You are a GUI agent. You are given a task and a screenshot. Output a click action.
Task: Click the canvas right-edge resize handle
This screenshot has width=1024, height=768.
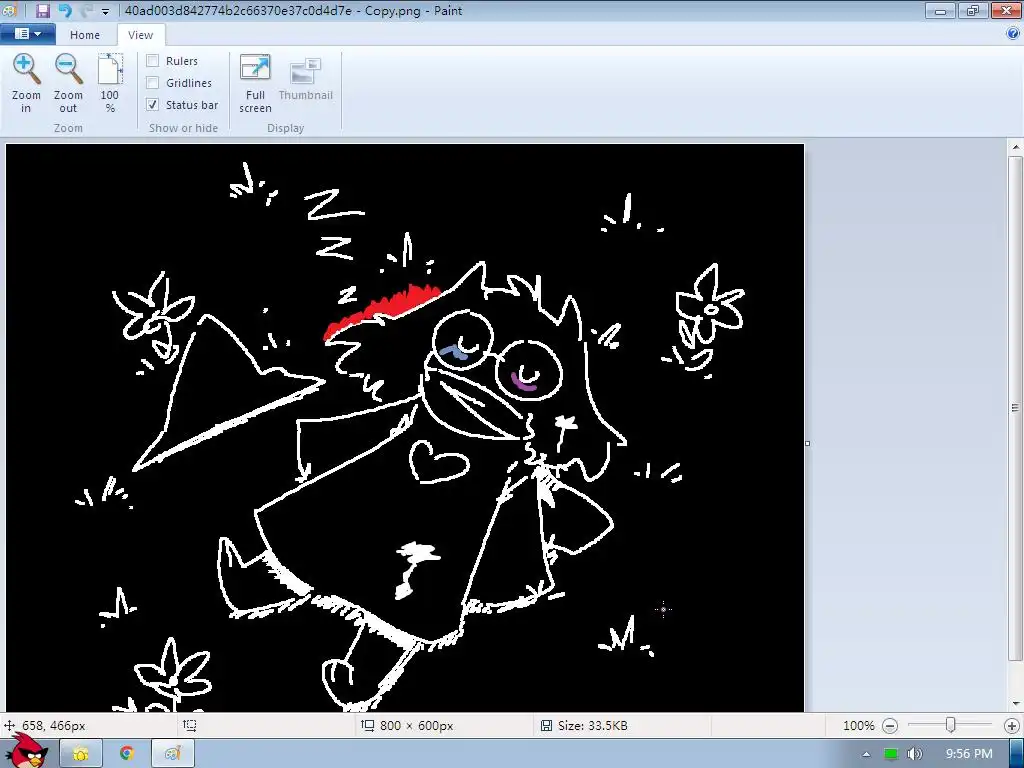point(808,443)
